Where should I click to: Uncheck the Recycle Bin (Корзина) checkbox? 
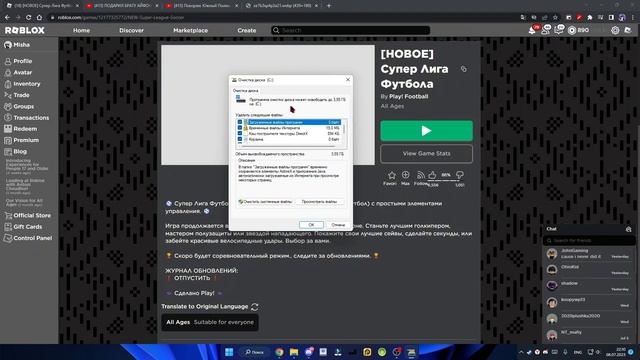[240, 139]
